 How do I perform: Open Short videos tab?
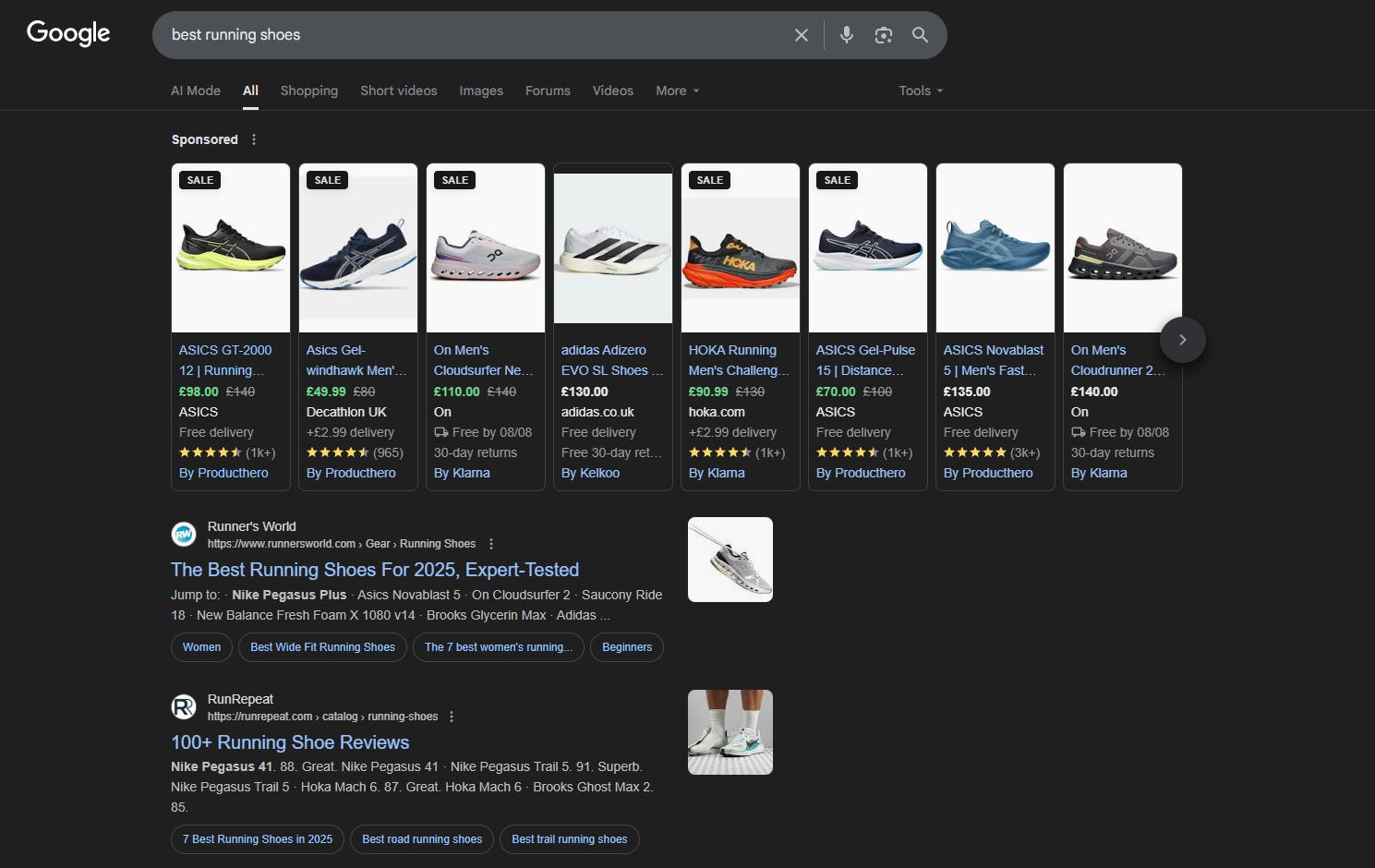click(x=399, y=90)
